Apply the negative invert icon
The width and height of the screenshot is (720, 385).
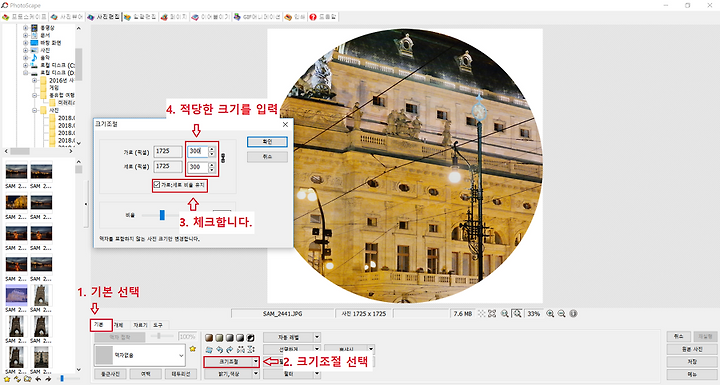click(251, 338)
